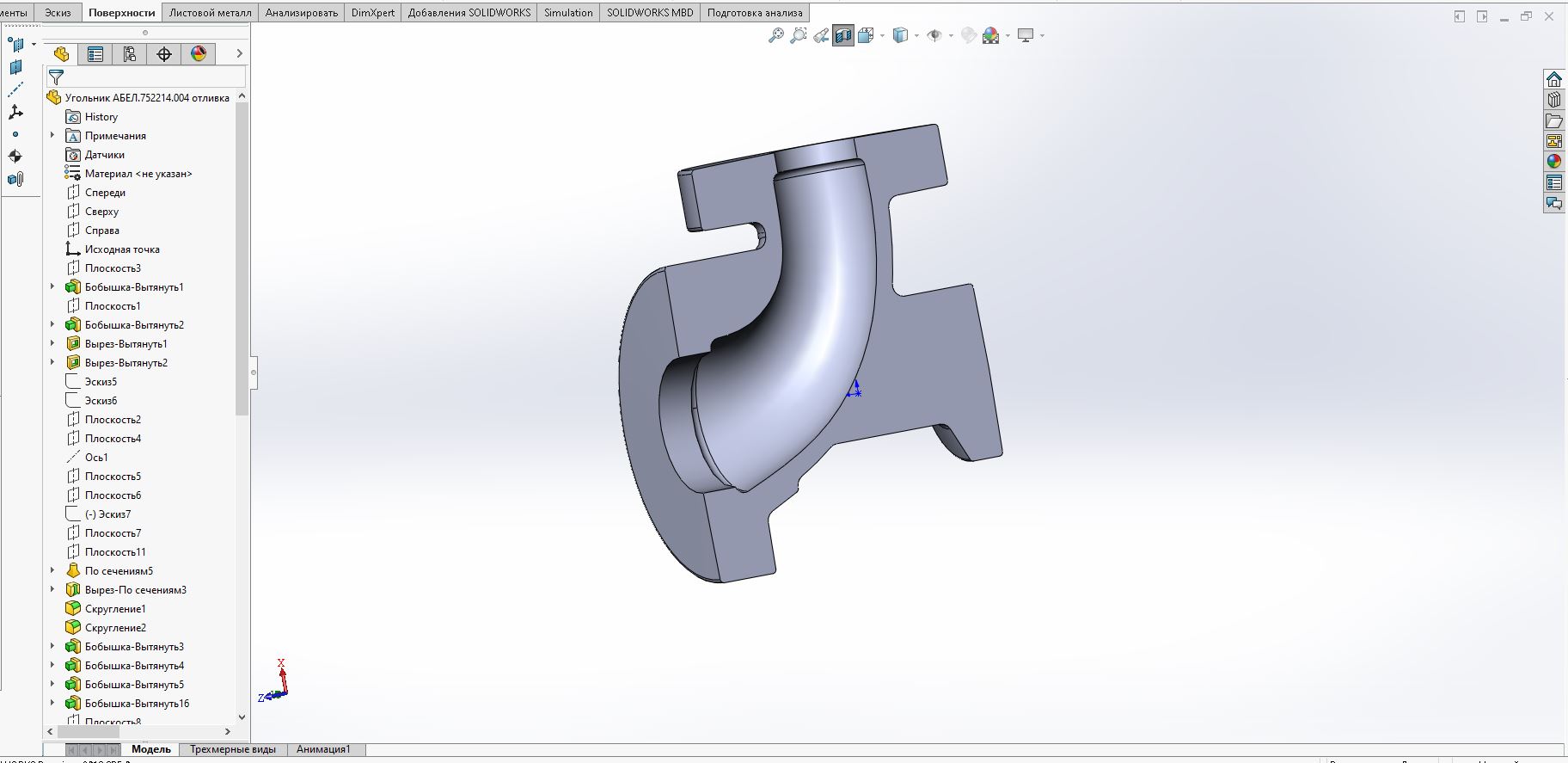Open SOLIDWORKS Resources home icon
Image resolution: width=1568 pixels, height=763 pixels.
1553,79
